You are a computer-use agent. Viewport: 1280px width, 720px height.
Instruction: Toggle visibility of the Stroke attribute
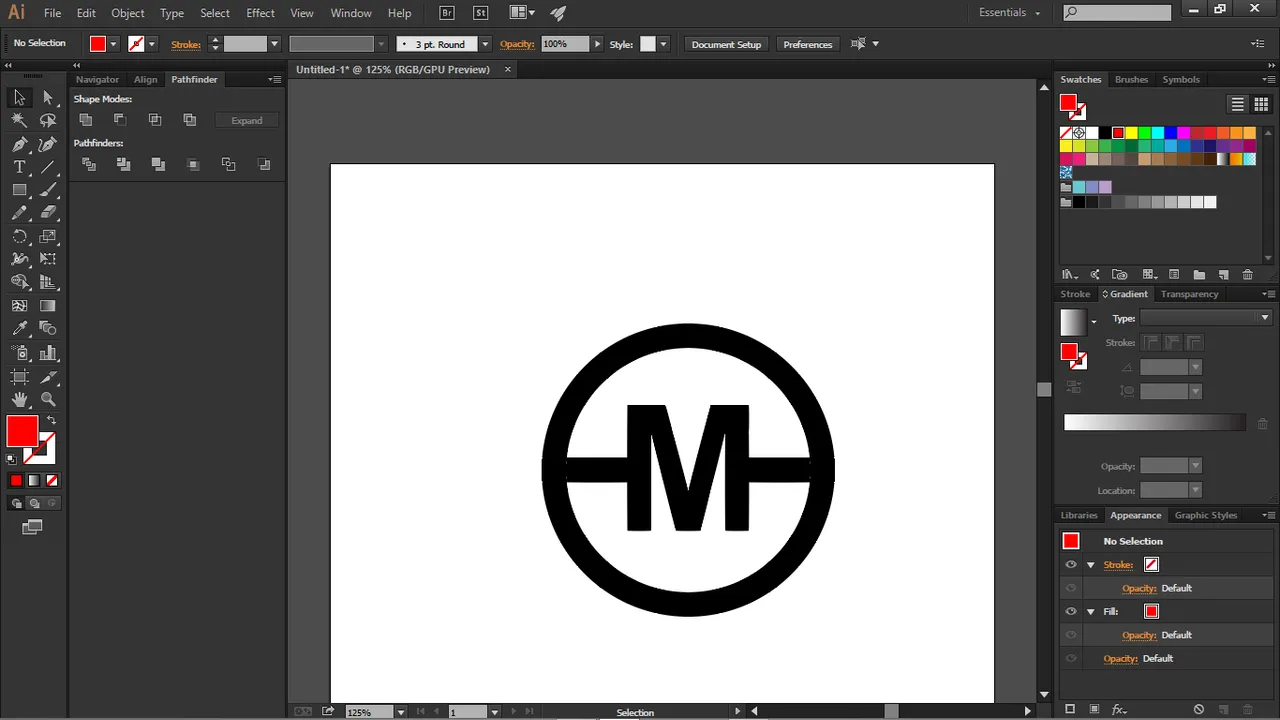tap(1071, 564)
